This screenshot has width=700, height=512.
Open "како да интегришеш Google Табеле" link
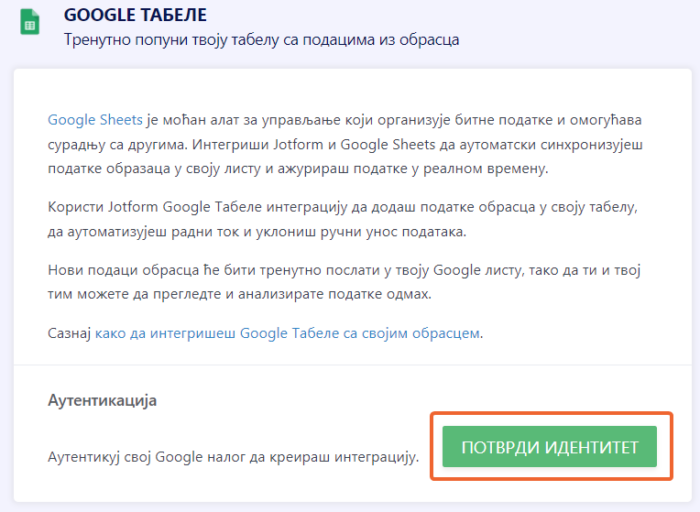tap(288, 333)
